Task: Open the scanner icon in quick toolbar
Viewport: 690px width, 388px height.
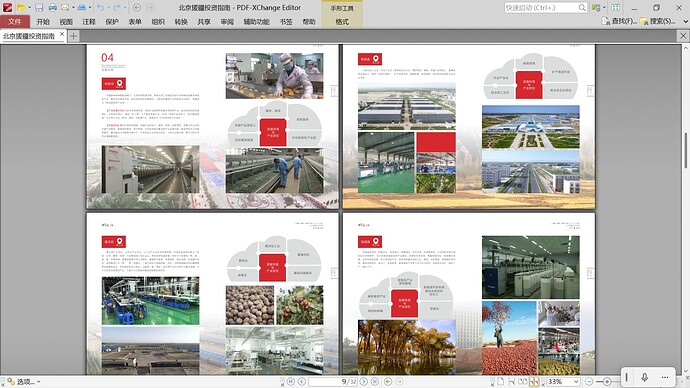Action: pyautogui.click(x=82, y=7)
